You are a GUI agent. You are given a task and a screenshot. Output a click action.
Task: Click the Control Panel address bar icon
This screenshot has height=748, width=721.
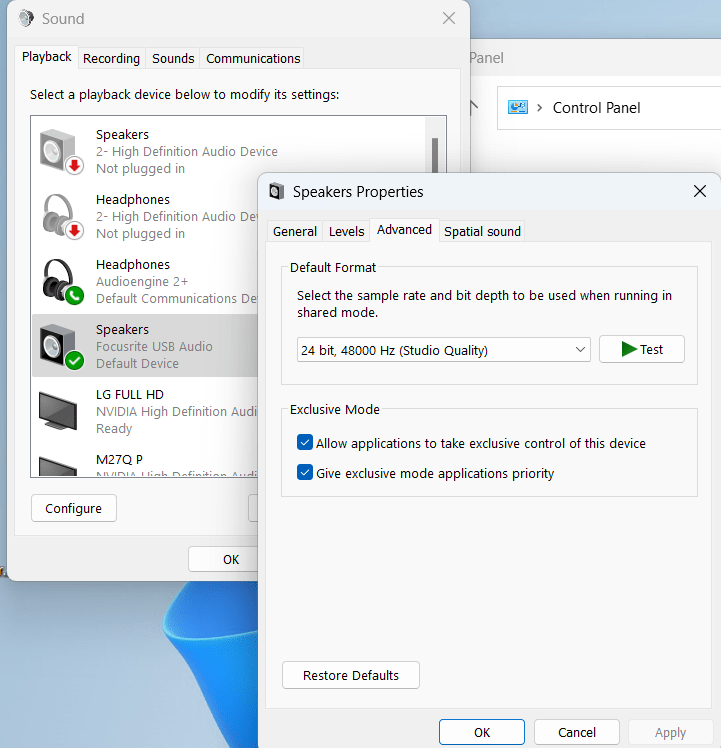[518, 107]
